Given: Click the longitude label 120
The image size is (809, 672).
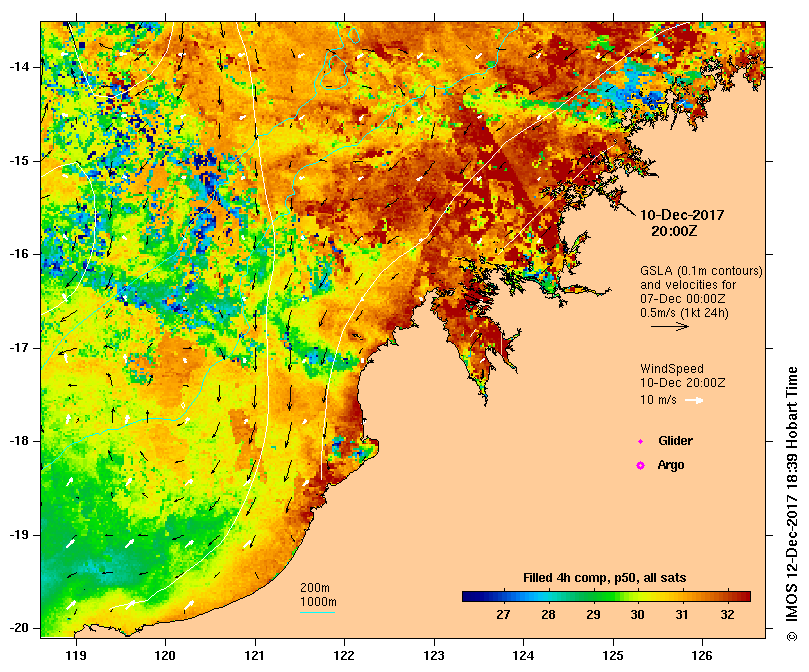Looking at the screenshot, I should (166, 656).
